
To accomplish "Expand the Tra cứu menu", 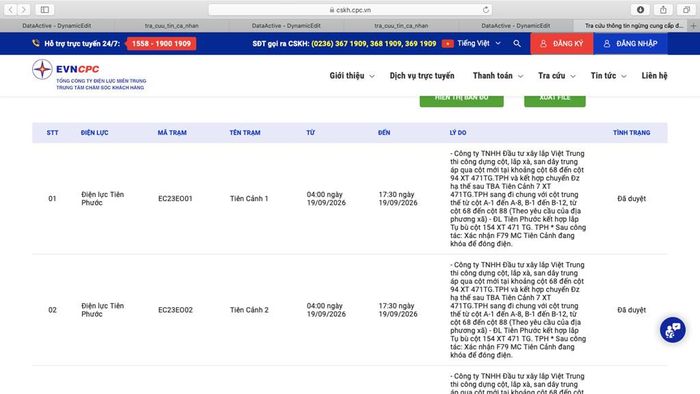I will pyautogui.click(x=557, y=76).
